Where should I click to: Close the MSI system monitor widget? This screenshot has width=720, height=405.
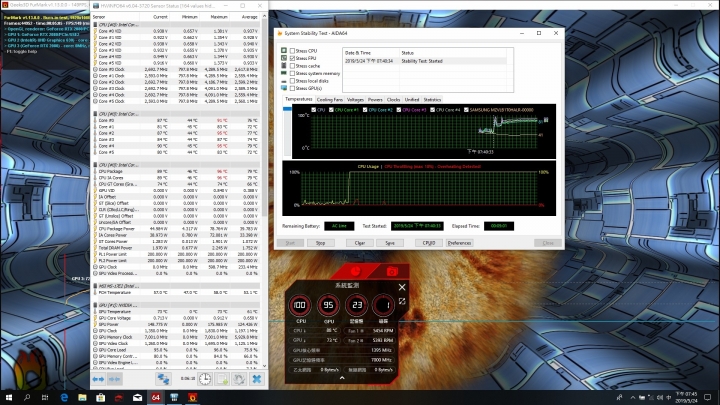pos(402,287)
